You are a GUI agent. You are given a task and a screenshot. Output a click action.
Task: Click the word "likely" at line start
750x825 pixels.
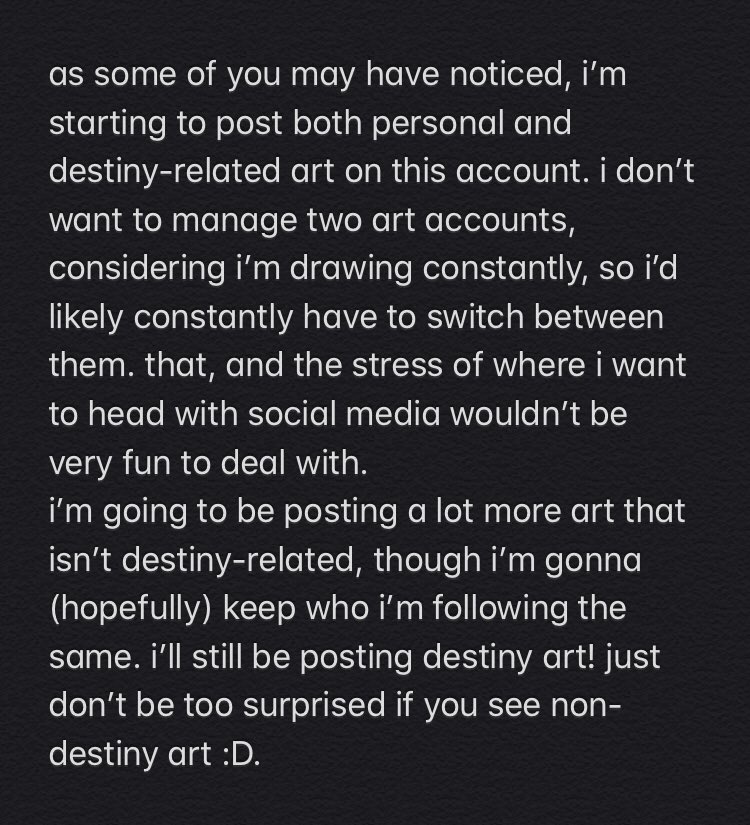coord(86,318)
